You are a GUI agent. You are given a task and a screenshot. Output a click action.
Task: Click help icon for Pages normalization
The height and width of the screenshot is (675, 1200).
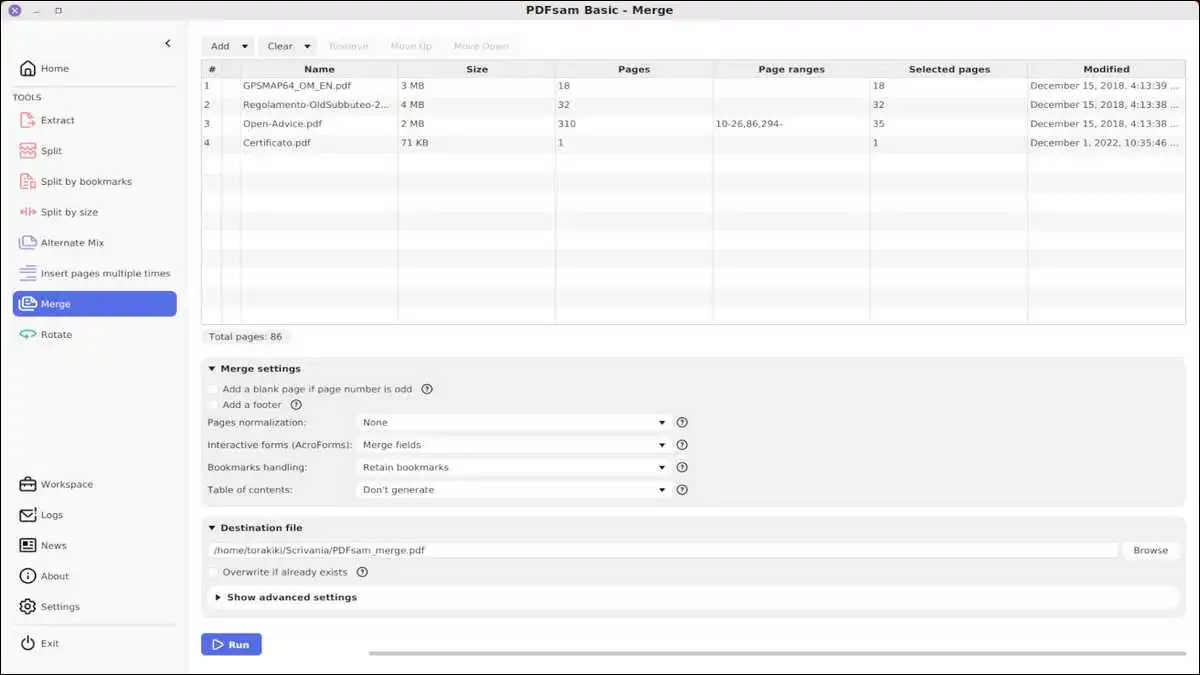tap(682, 423)
